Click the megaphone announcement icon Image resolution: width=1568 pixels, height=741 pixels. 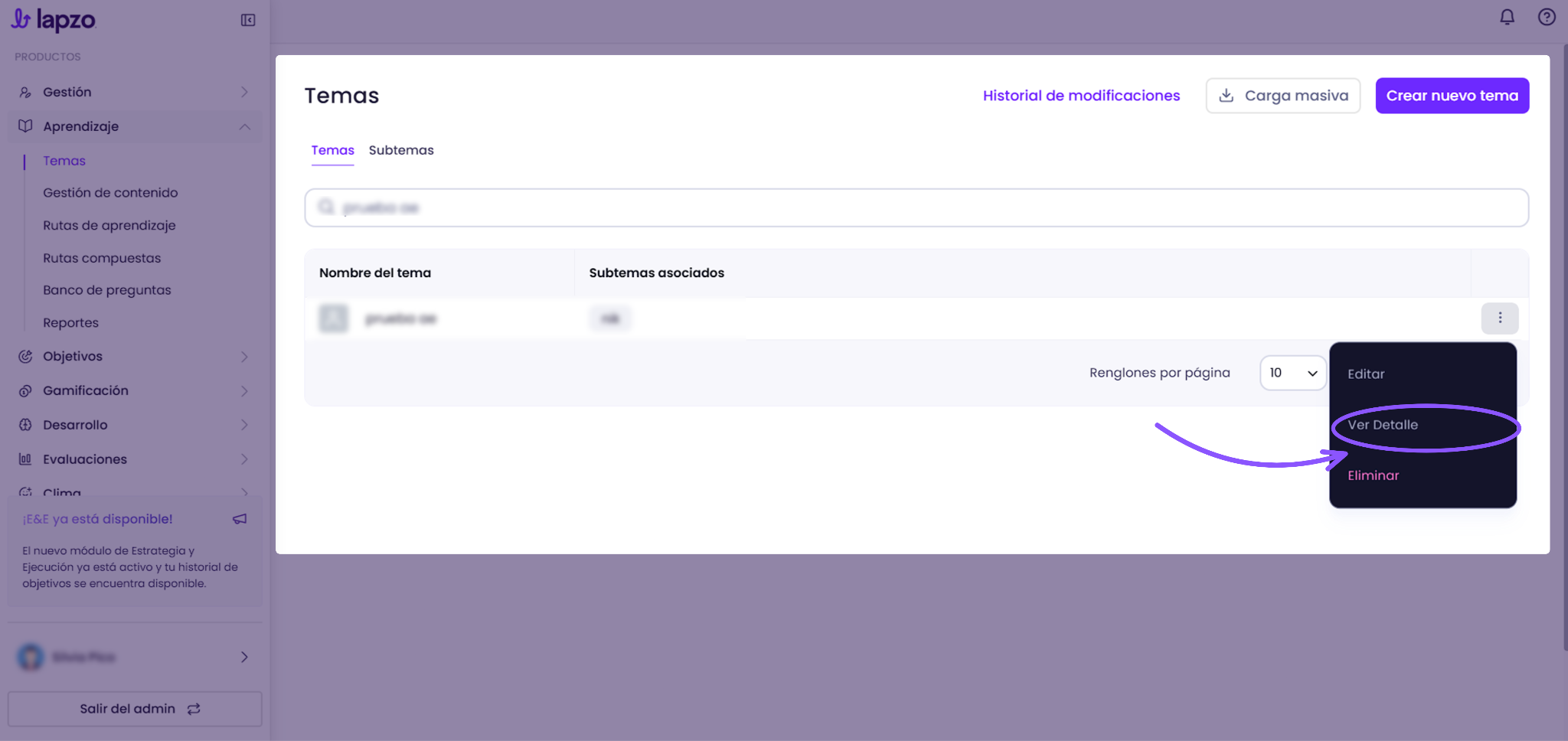point(240,519)
